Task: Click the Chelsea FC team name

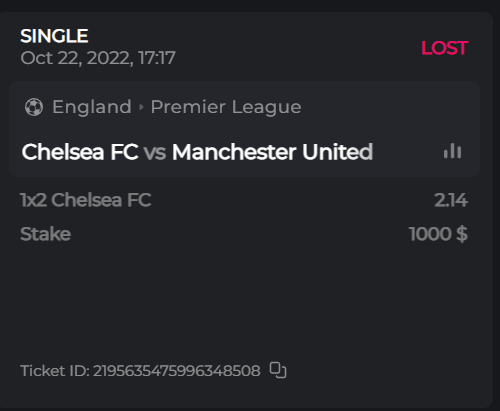Action: 80,152
